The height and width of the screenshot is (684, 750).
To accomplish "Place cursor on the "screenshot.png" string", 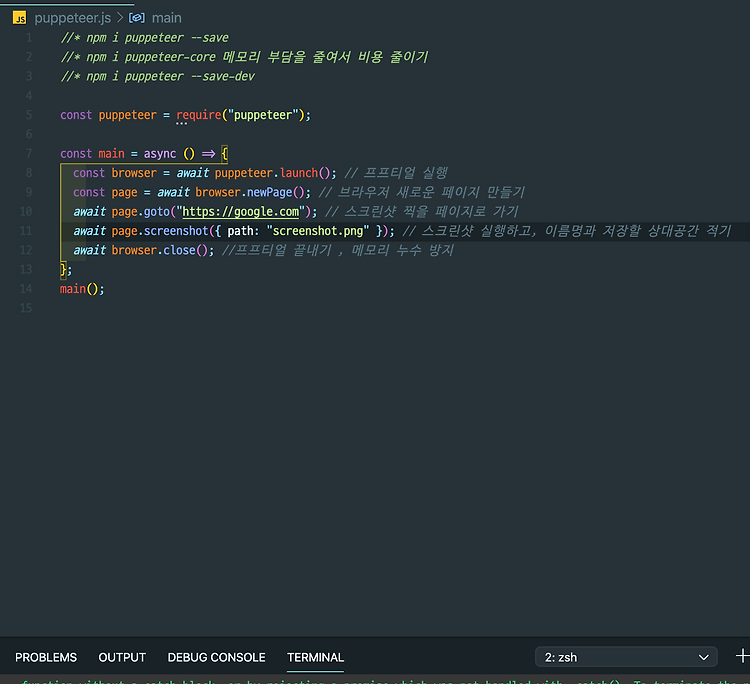I will [318, 231].
